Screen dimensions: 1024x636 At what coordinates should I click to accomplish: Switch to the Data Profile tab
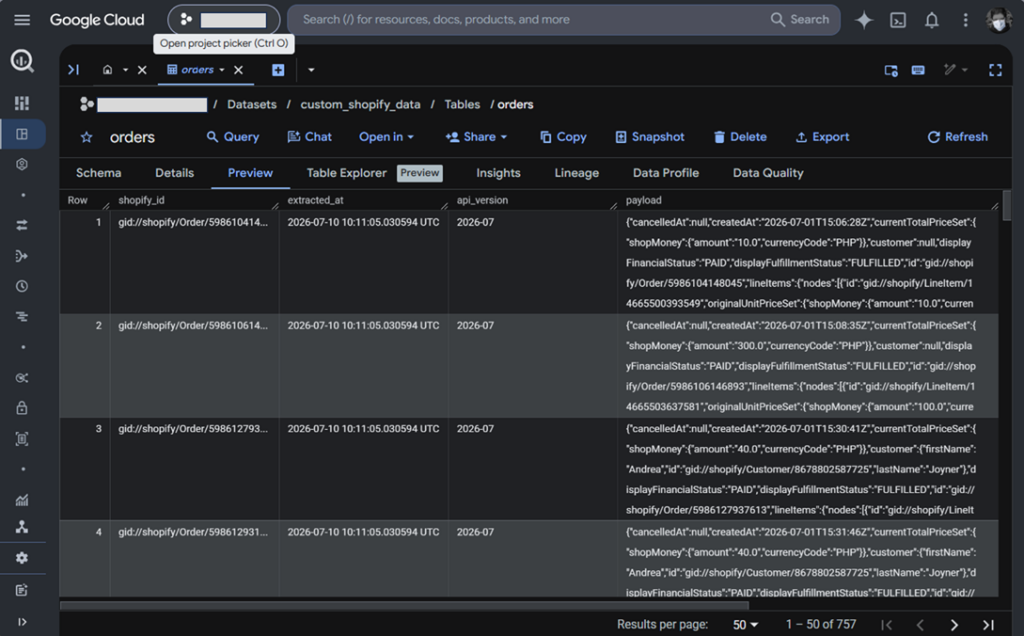tap(665, 173)
